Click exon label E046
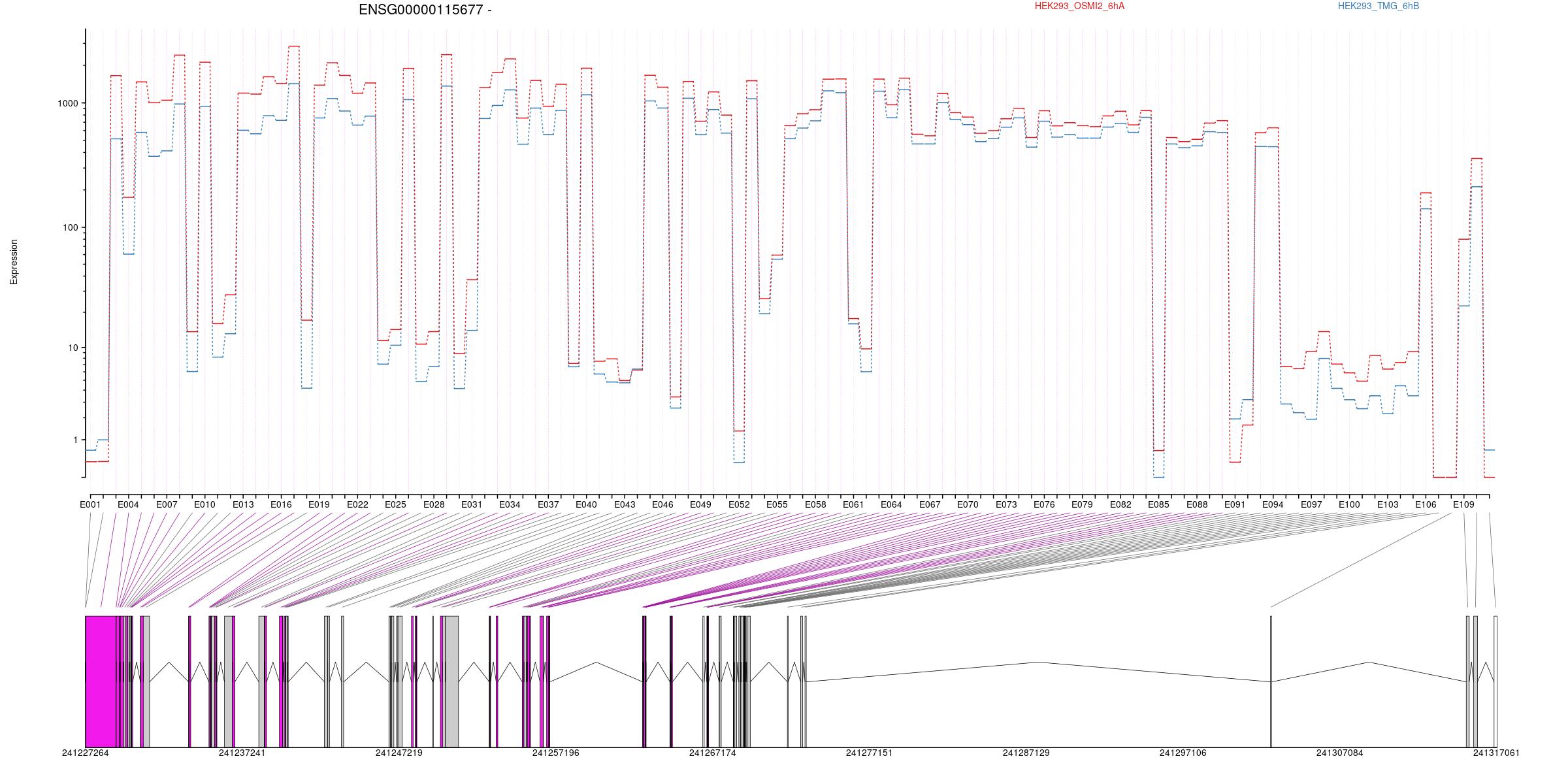 click(x=662, y=505)
